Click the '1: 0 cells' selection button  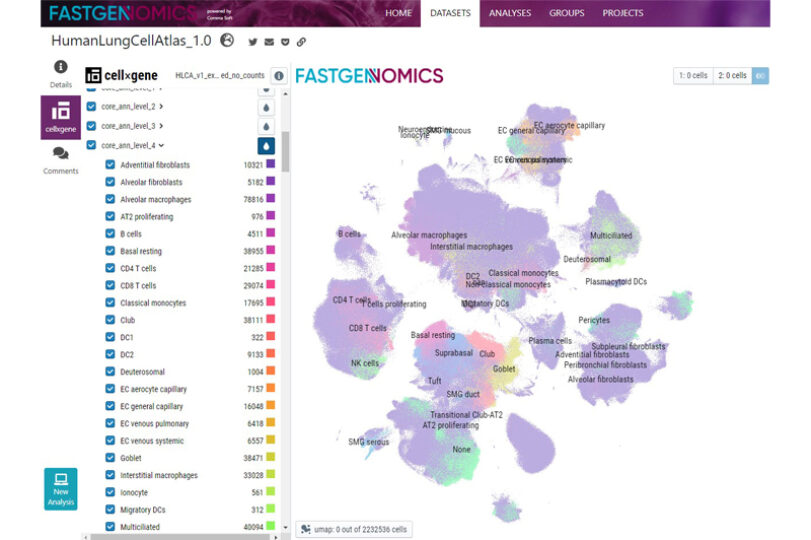[693, 76]
